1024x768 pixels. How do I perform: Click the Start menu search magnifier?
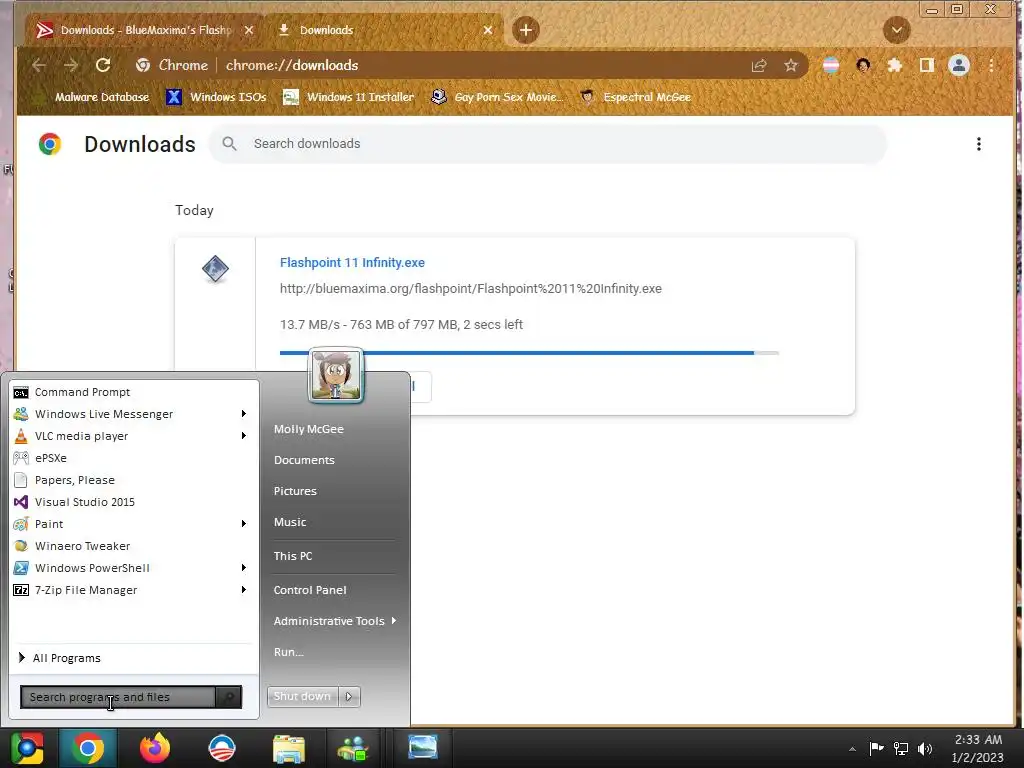[x=229, y=697]
